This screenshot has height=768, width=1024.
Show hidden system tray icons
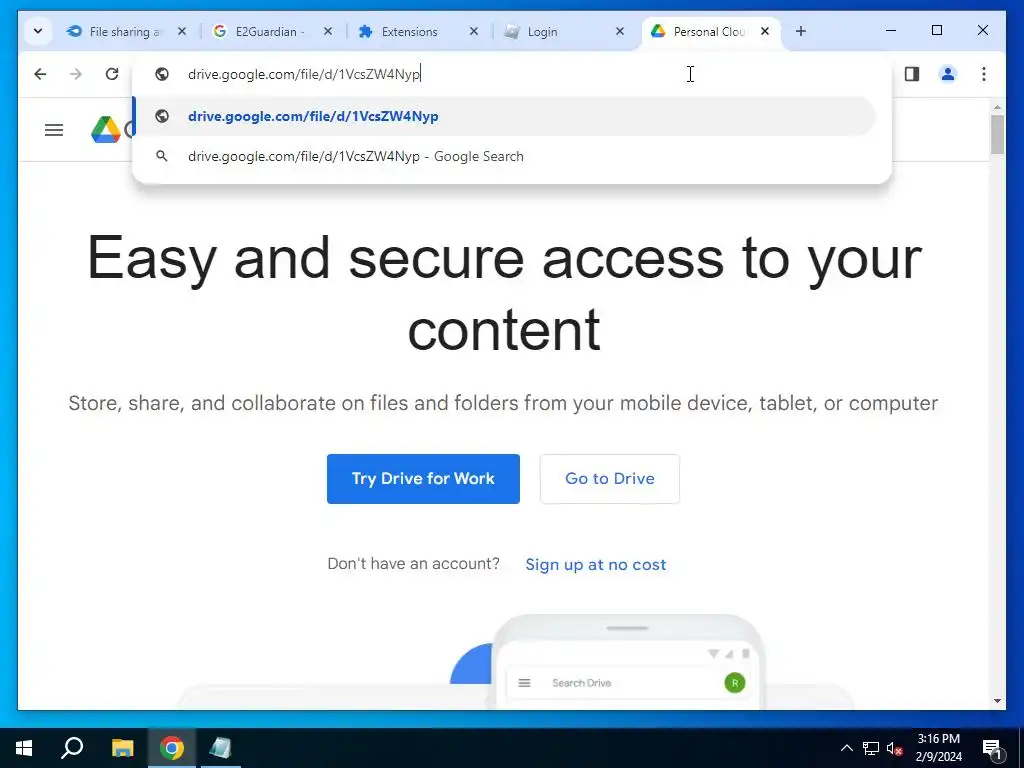[846, 748]
